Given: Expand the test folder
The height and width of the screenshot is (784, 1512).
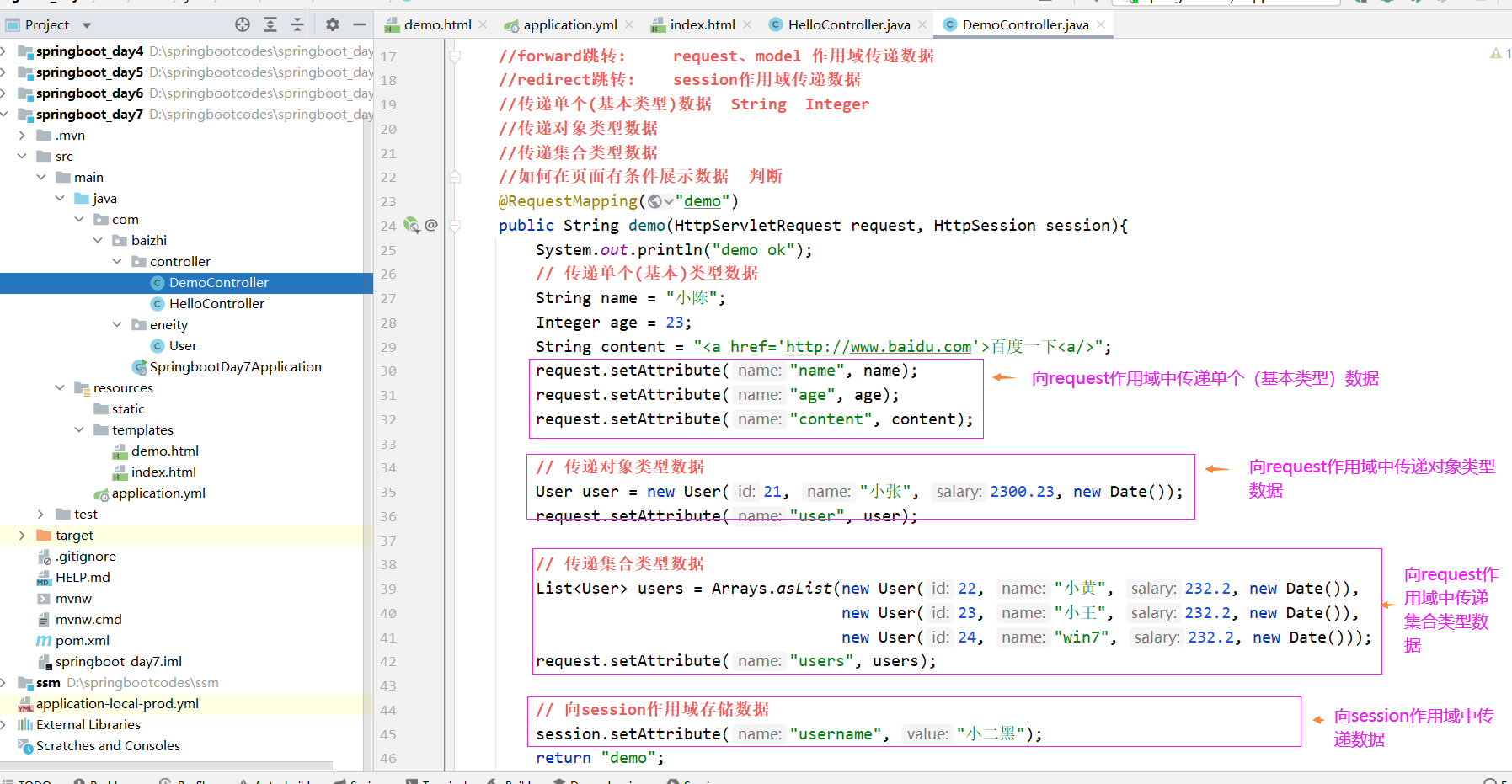Looking at the screenshot, I should pyautogui.click(x=41, y=515).
